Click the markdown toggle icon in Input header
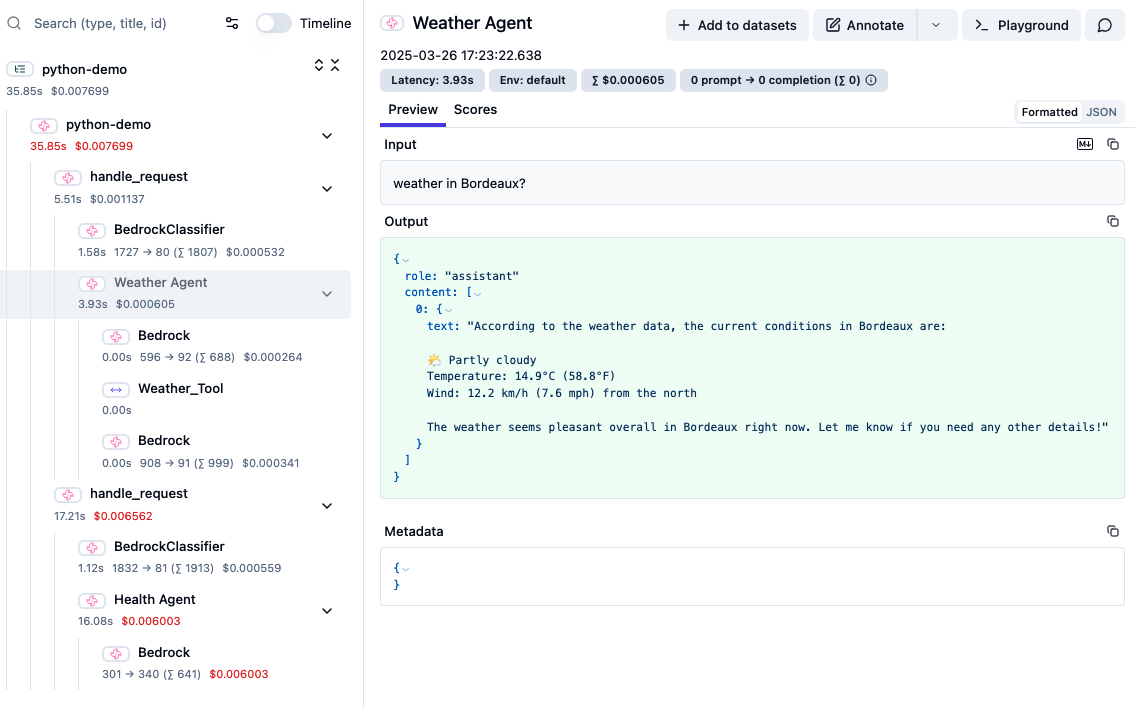Viewport: 1135px width, 708px height. 1085,145
